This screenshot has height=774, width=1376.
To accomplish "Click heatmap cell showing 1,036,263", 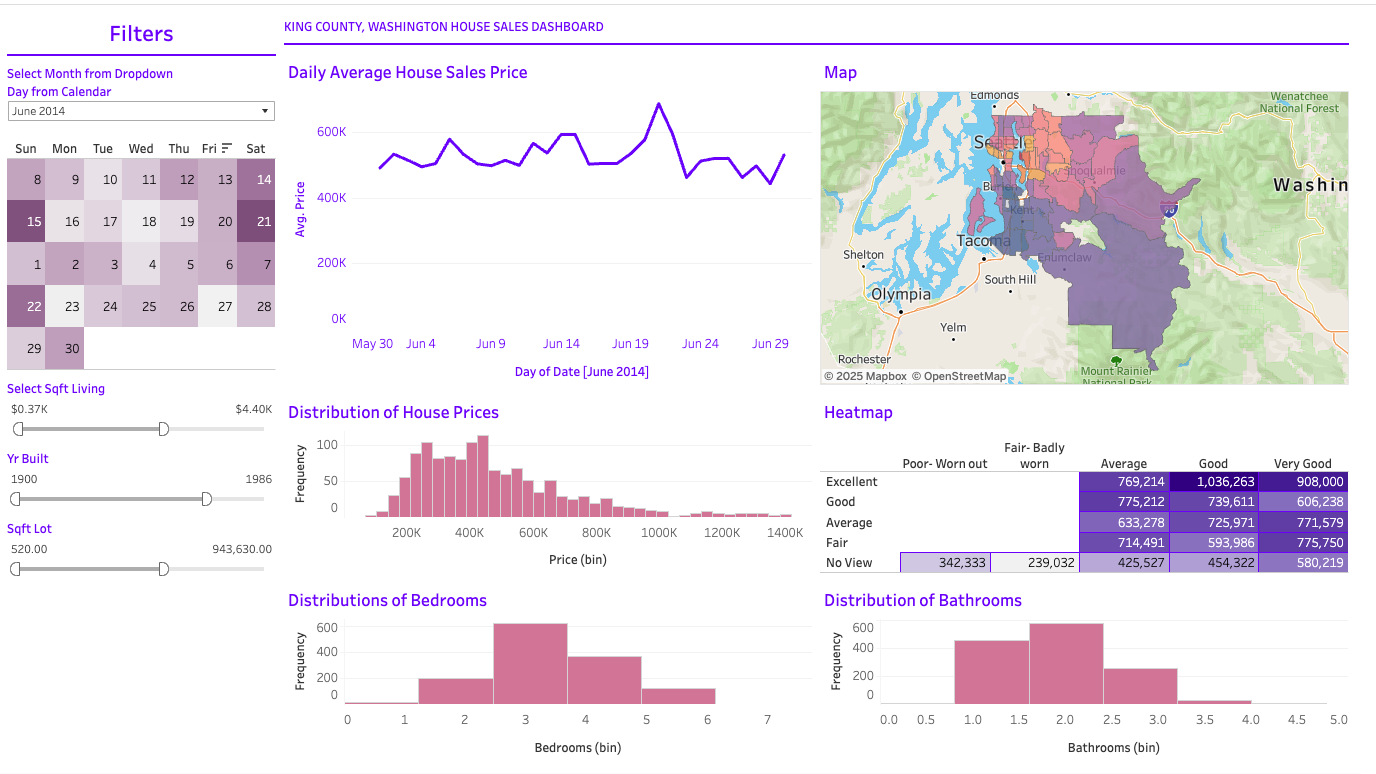I will [x=1214, y=482].
